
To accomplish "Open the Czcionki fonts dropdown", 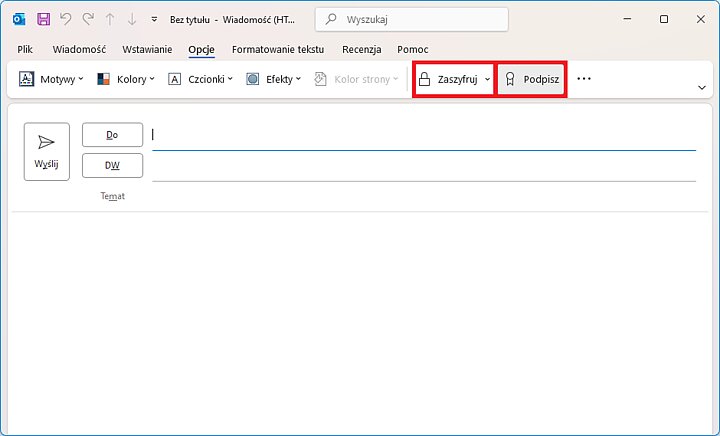I will [201, 79].
